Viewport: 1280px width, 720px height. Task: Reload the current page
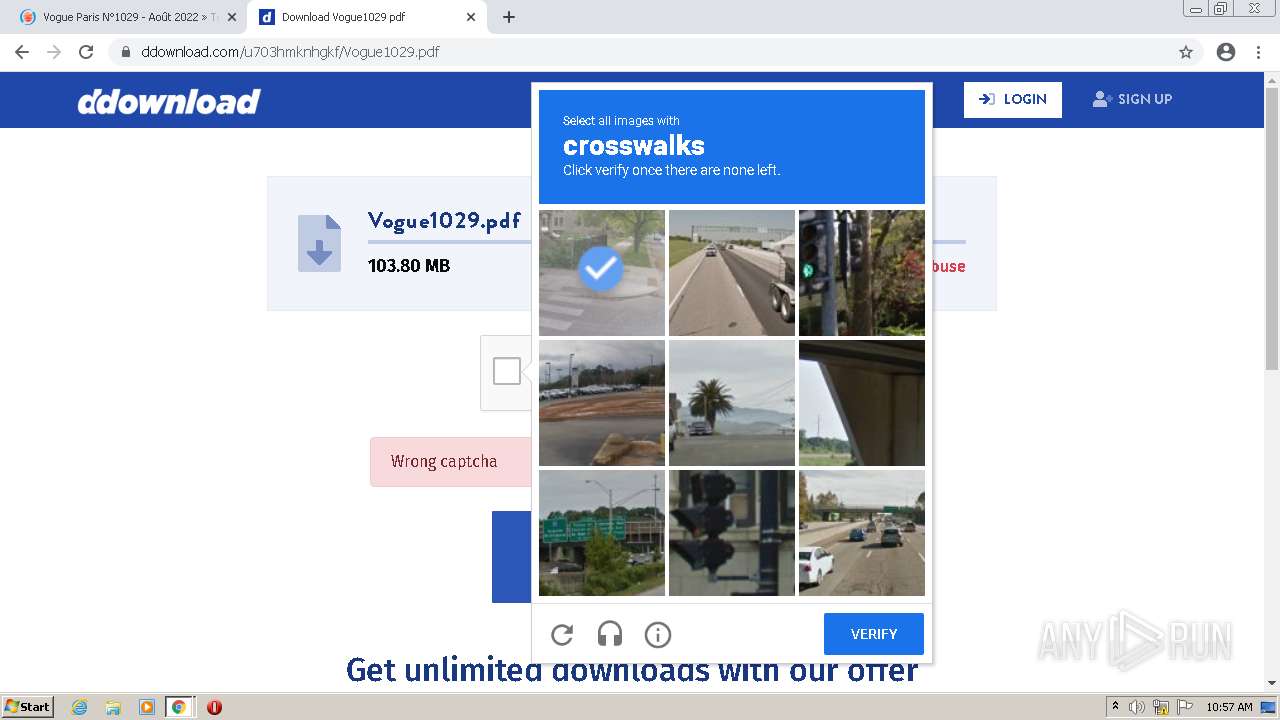tap(86, 52)
